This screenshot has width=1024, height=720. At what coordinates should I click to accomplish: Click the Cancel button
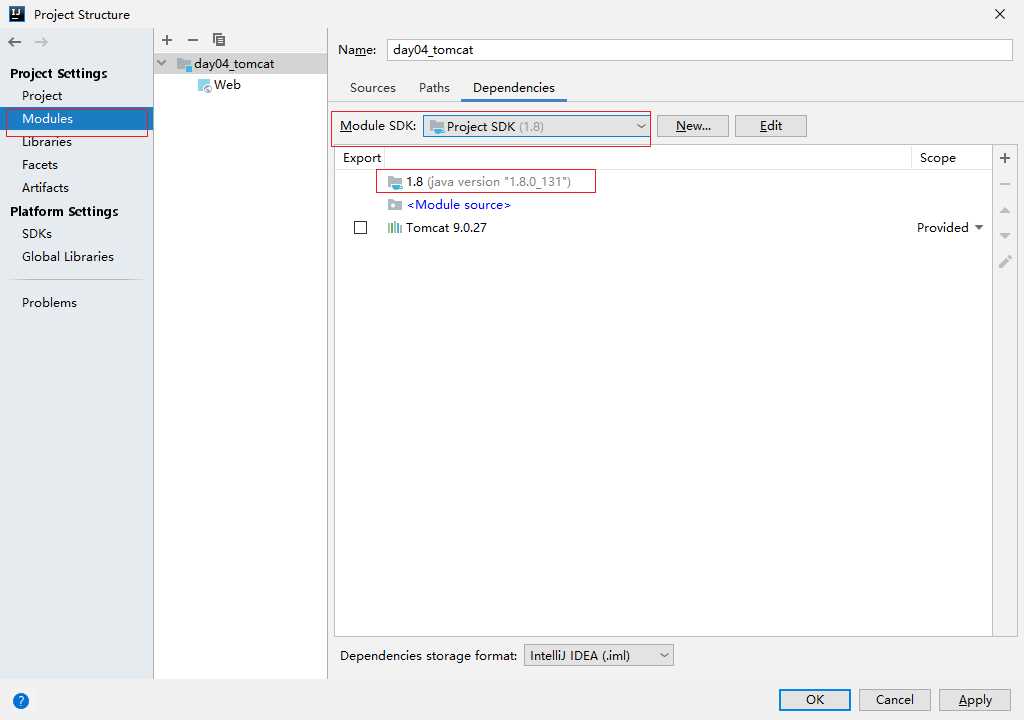tap(895, 700)
